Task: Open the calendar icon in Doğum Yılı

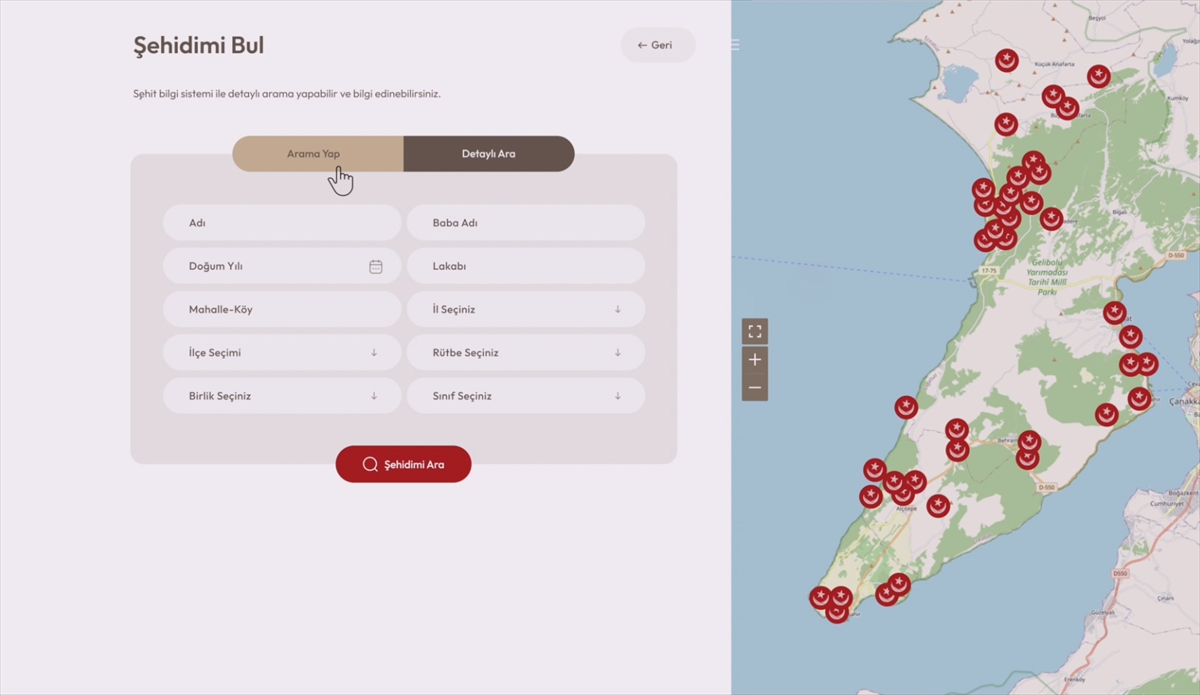Action: point(376,267)
